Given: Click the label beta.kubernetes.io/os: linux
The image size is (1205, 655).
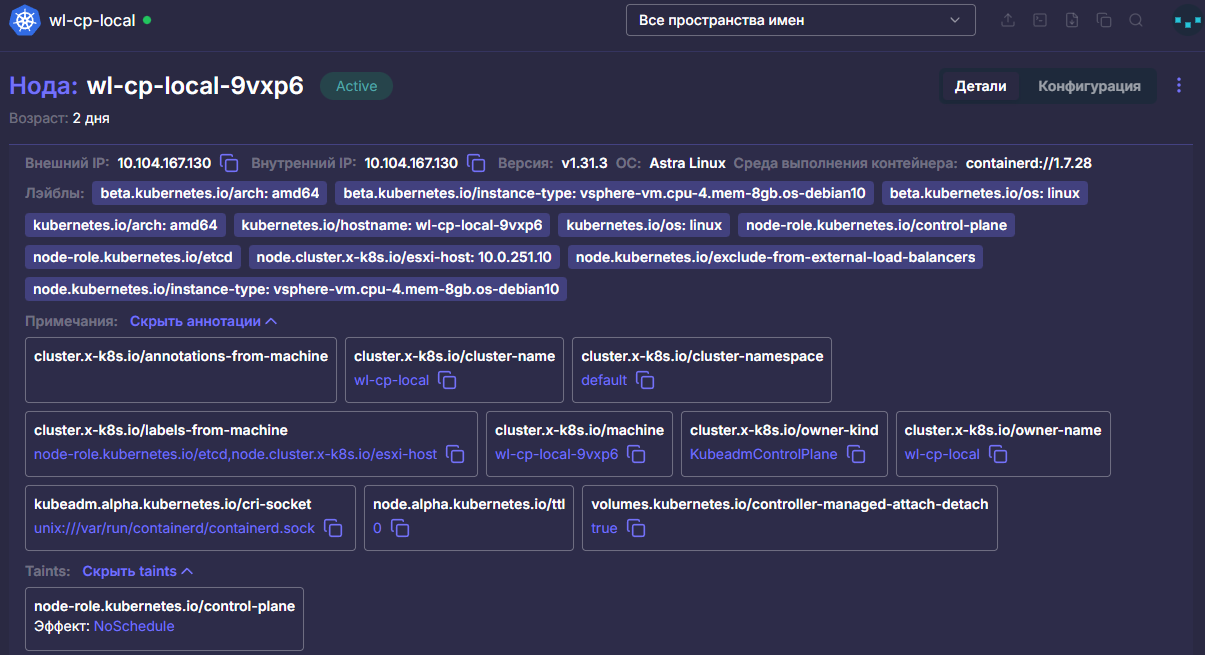Looking at the screenshot, I should (985, 193).
